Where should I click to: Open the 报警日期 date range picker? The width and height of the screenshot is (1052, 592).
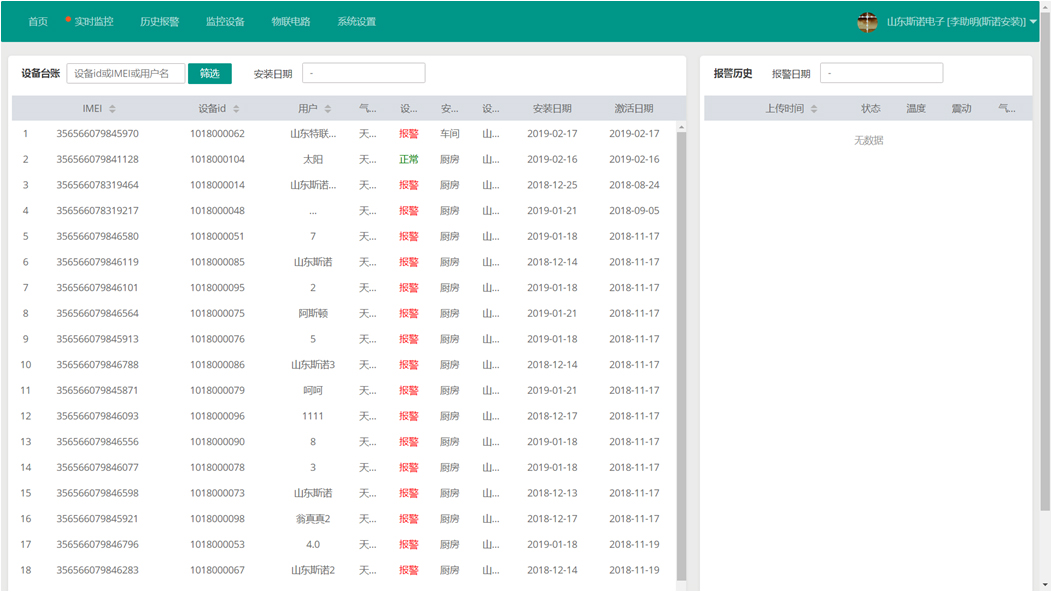click(x=881, y=74)
